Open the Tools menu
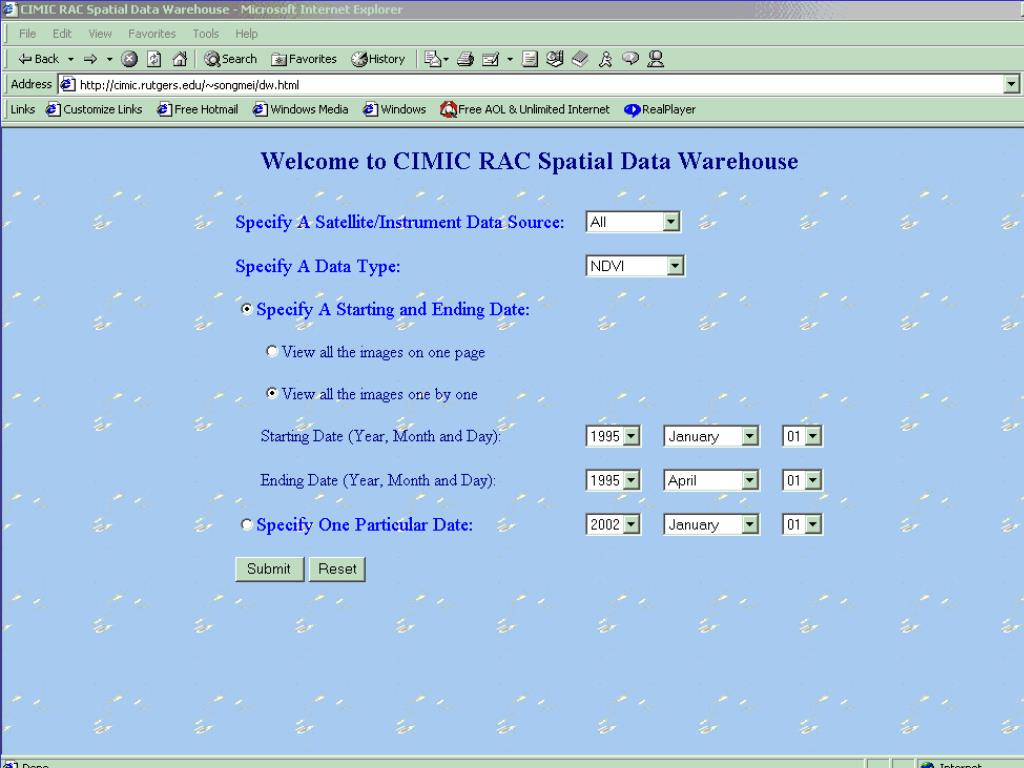Viewport: 1024px width, 768px height. tap(206, 34)
